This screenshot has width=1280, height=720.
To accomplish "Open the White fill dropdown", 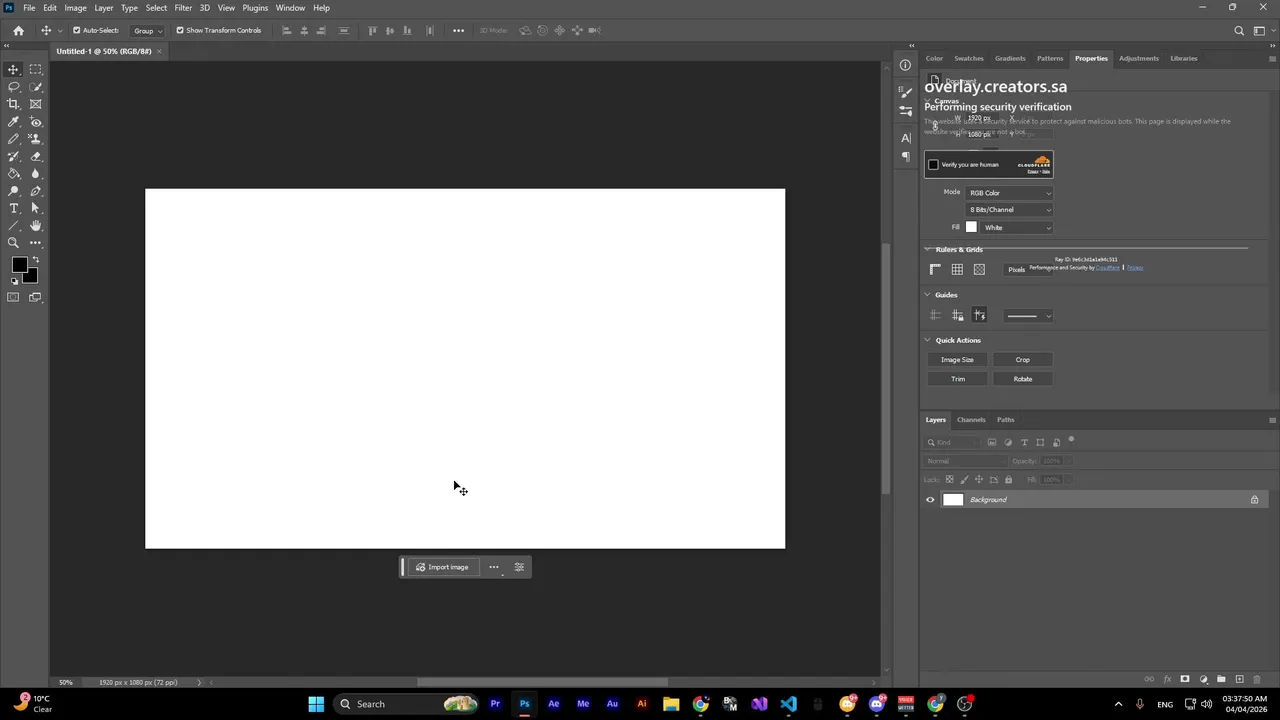I will coord(1017,228).
